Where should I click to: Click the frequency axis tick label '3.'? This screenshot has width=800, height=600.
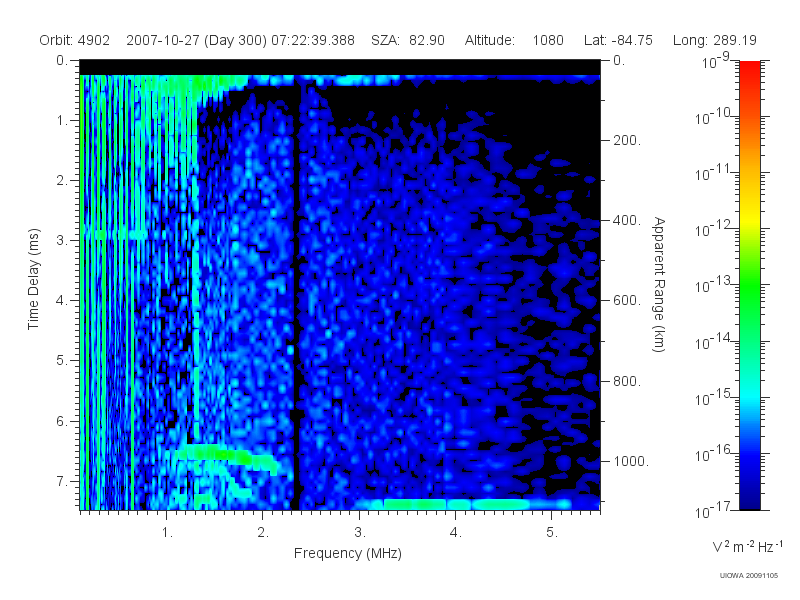click(x=360, y=533)
